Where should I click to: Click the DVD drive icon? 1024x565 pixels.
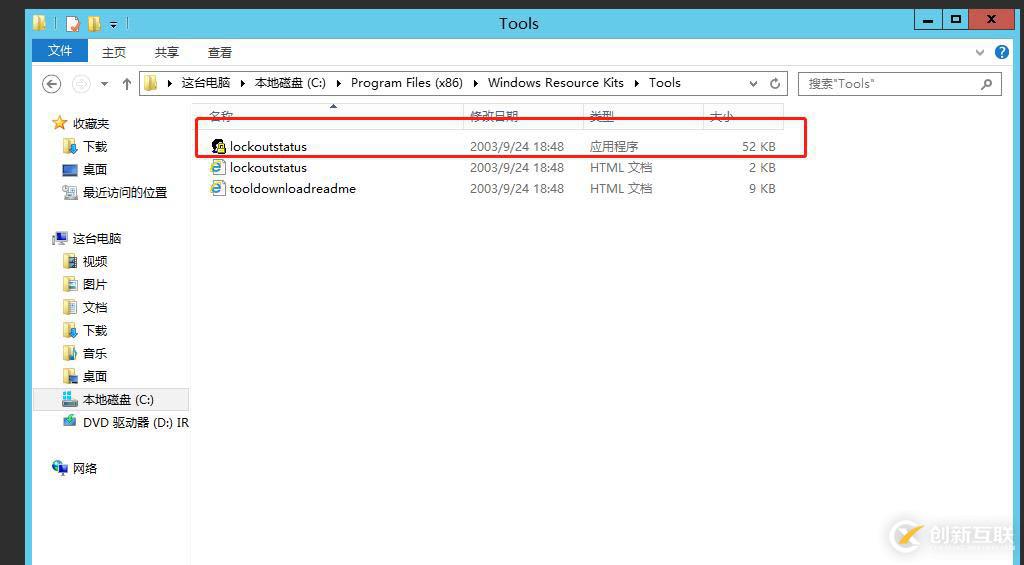(69, 421)
